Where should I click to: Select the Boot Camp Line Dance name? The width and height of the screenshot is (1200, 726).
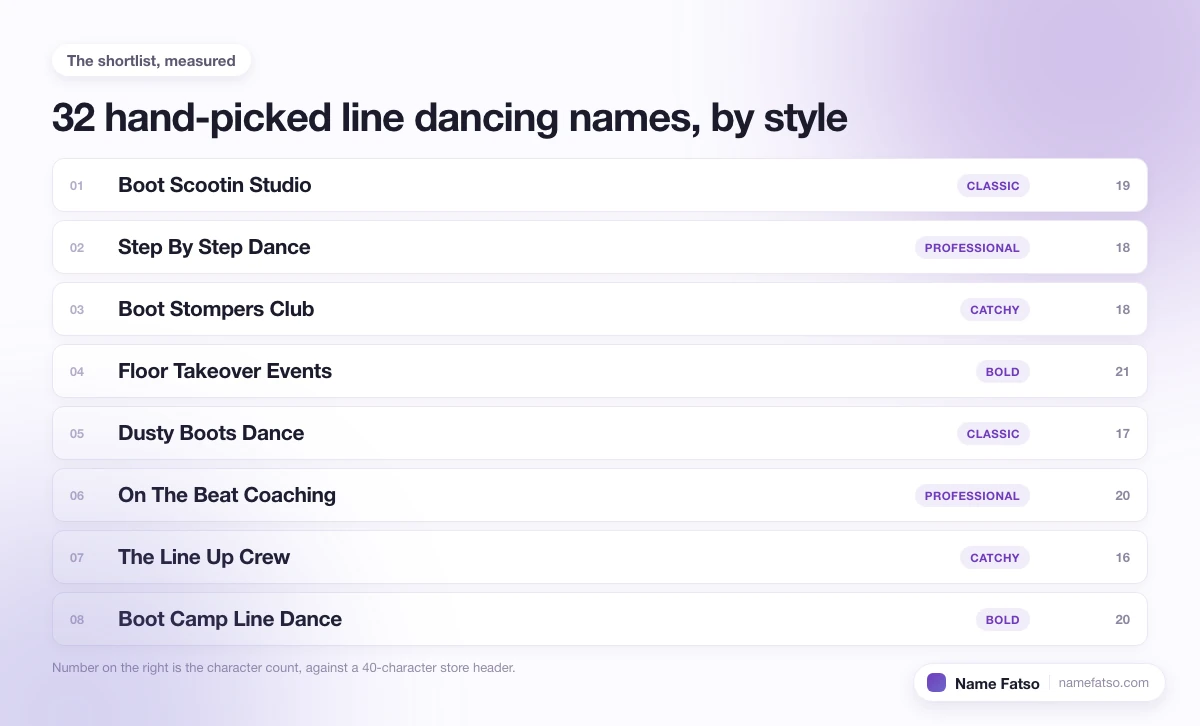pyautogui.click(x=230, y=619)
